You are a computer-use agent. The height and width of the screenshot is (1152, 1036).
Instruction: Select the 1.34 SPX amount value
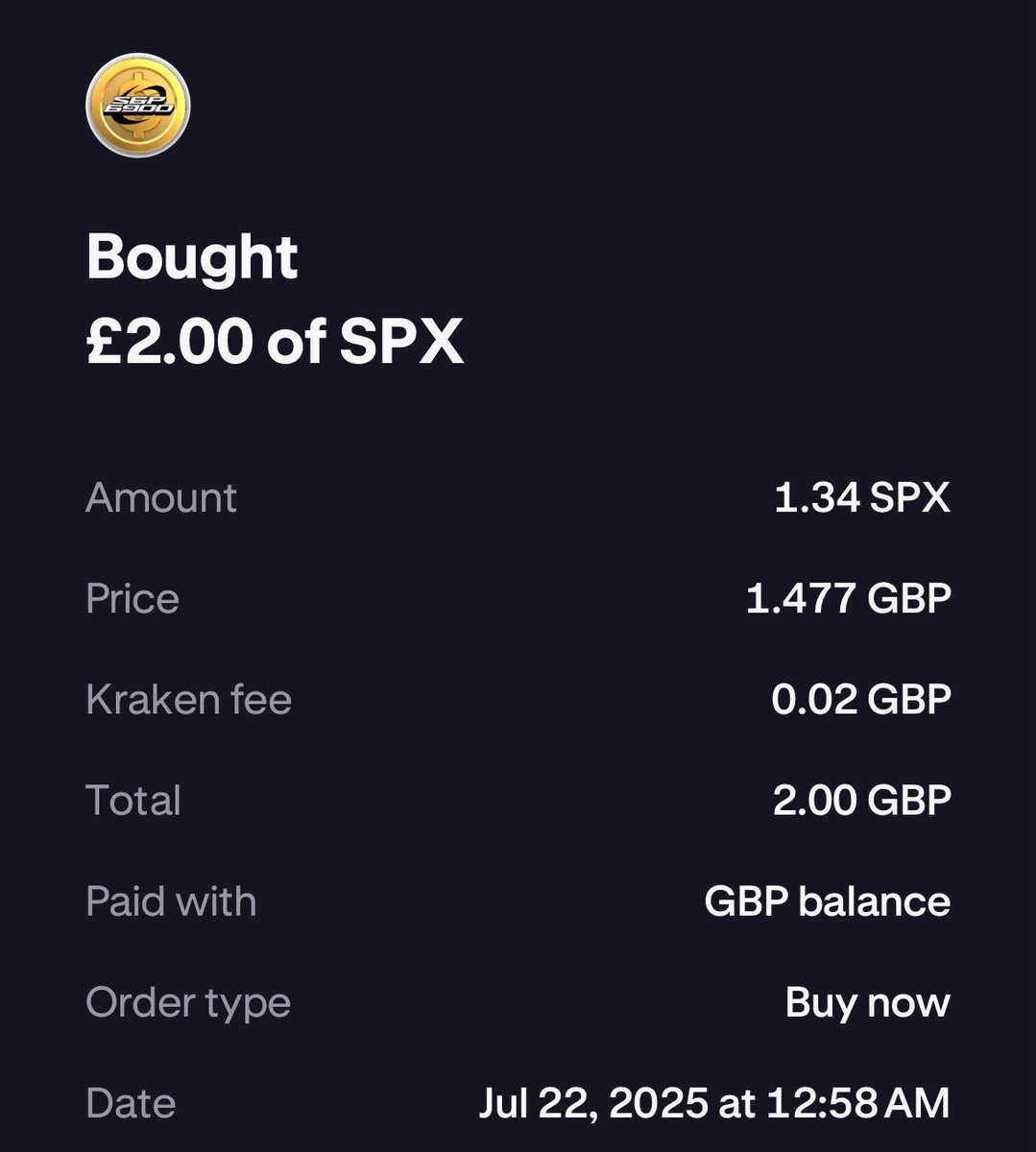(x=862, y=497)
